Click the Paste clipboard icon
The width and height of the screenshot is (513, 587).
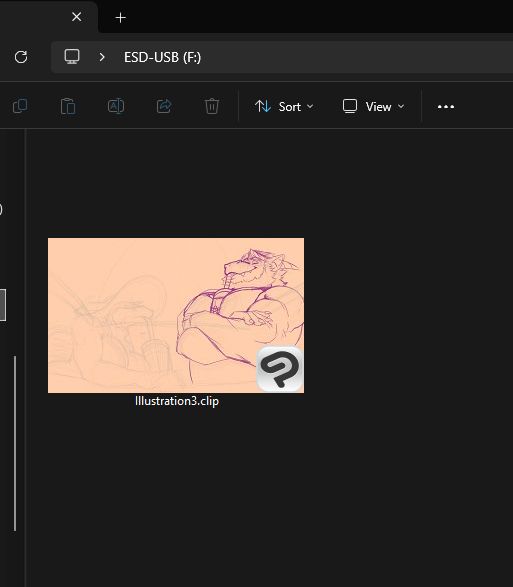pos(68,106)
